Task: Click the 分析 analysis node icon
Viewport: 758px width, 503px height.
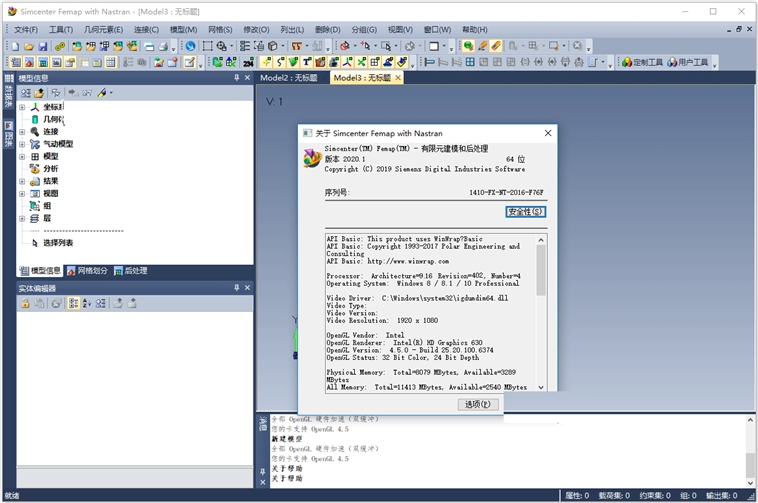Action: click(x=36, y=169)
